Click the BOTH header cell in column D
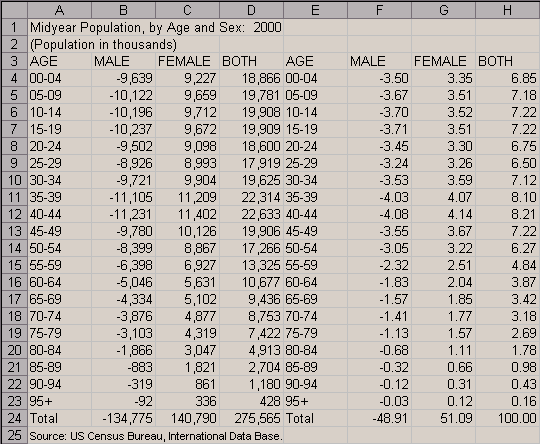The height and width of the screenshot is (444, 540). 251,61
